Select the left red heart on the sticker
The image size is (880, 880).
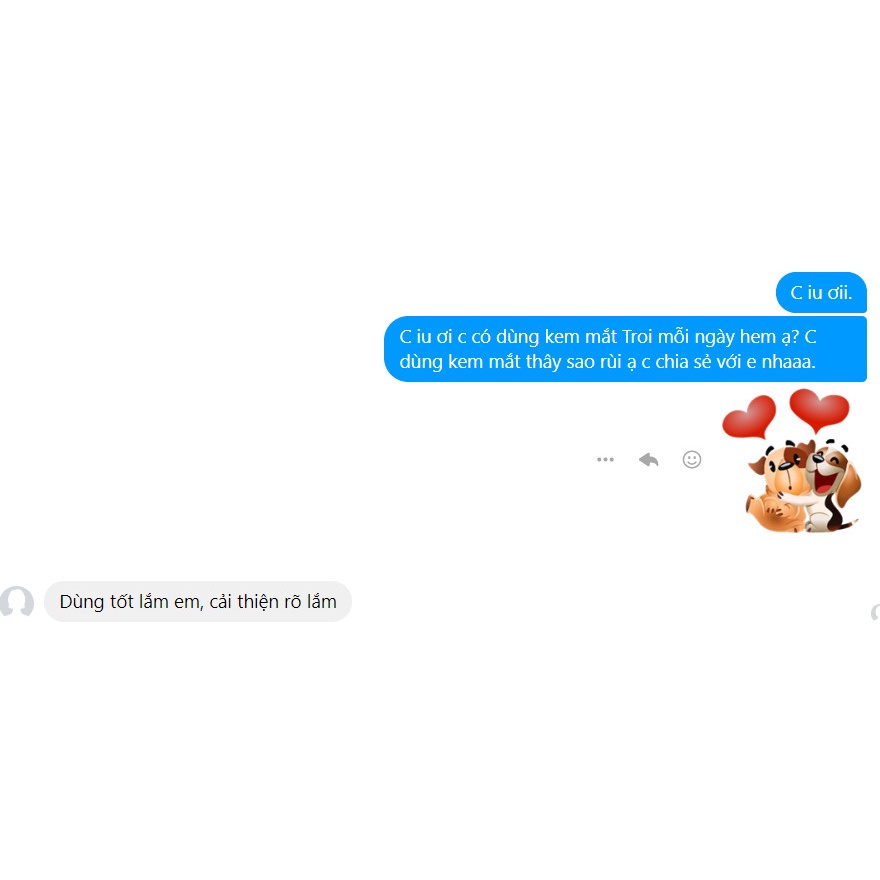coord(749,416)
